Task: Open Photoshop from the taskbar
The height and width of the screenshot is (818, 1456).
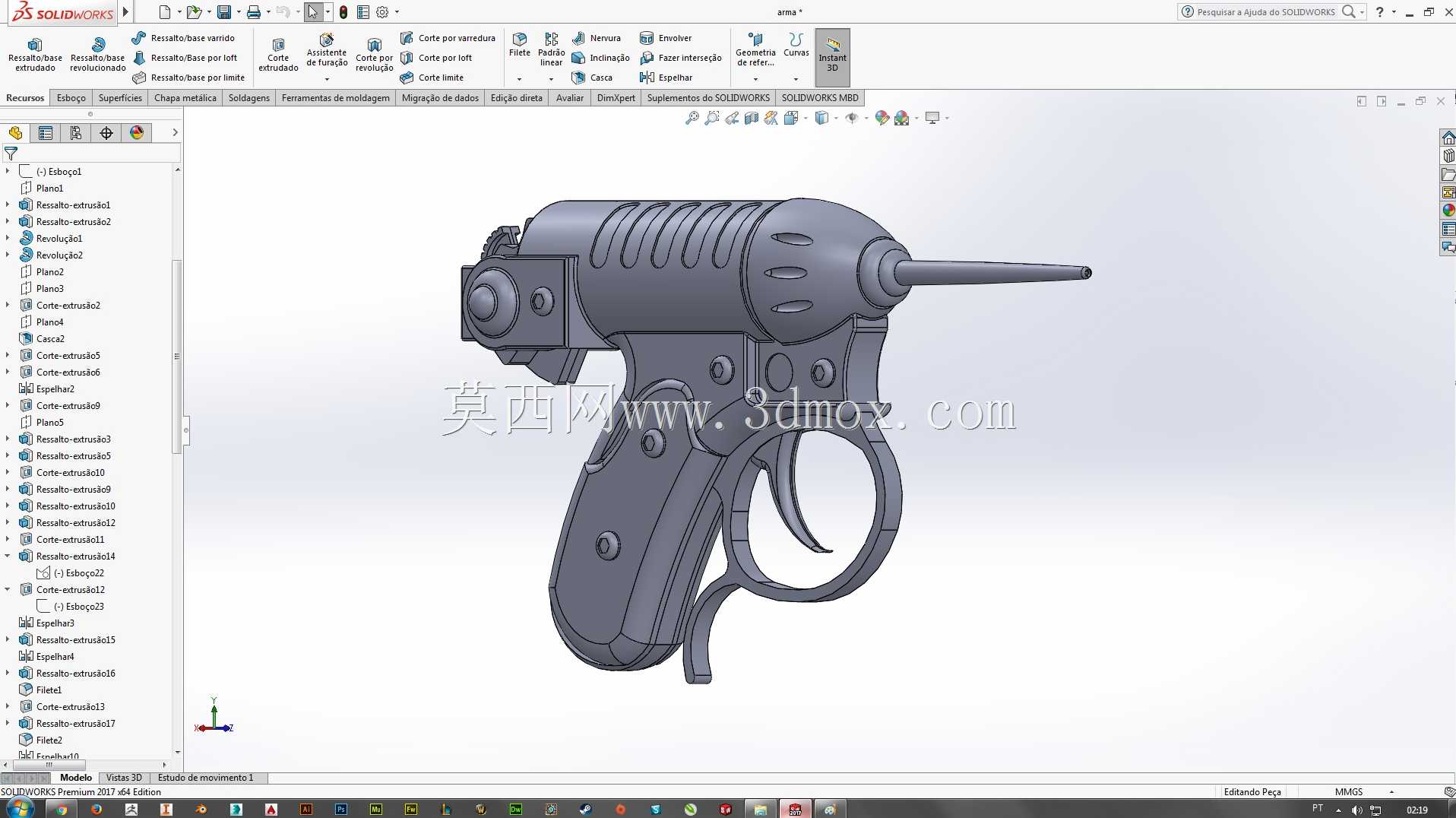Action: [x=341, y=809]
